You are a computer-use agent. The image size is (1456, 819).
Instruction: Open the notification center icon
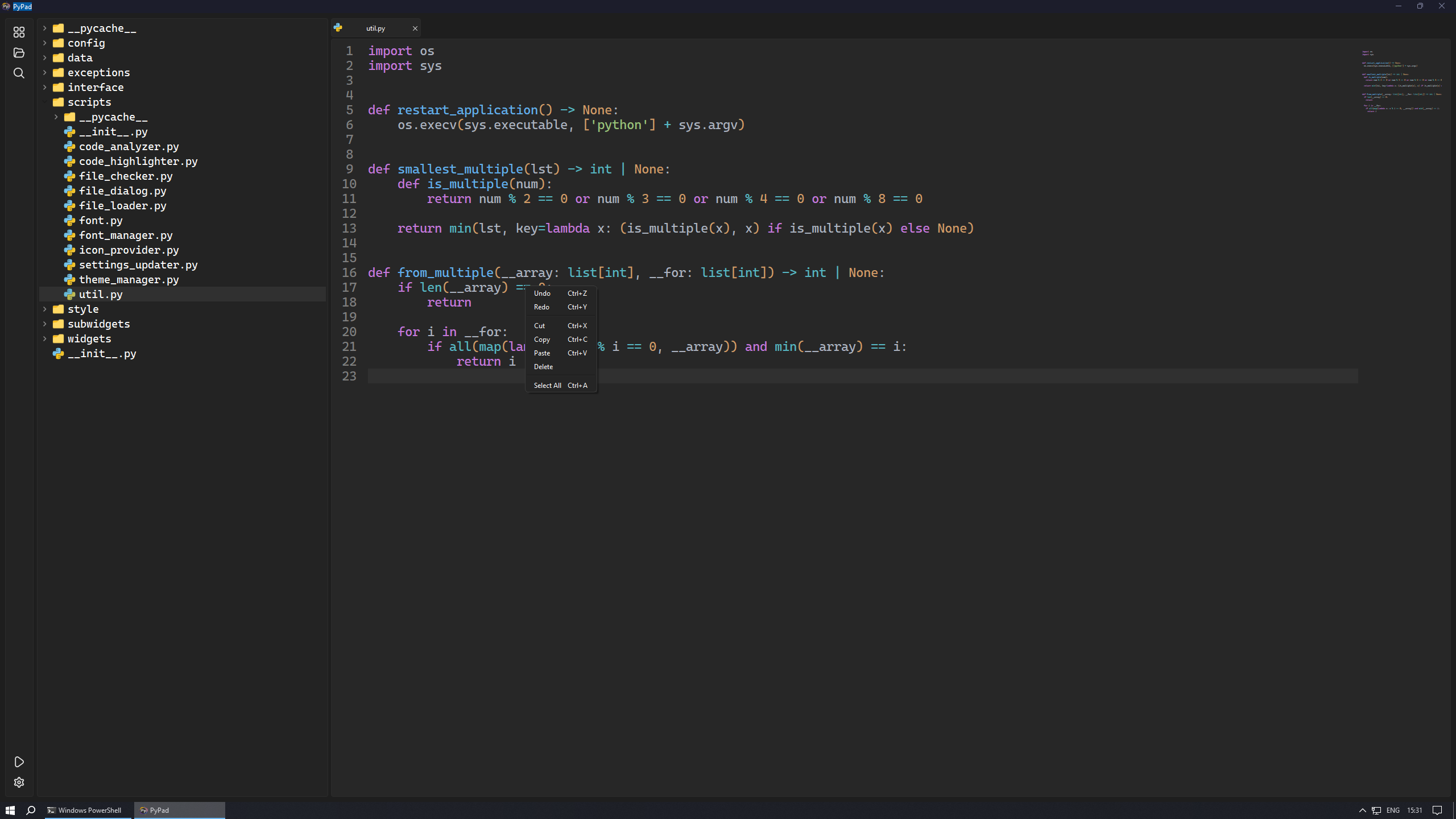[x=1437, y=810]
